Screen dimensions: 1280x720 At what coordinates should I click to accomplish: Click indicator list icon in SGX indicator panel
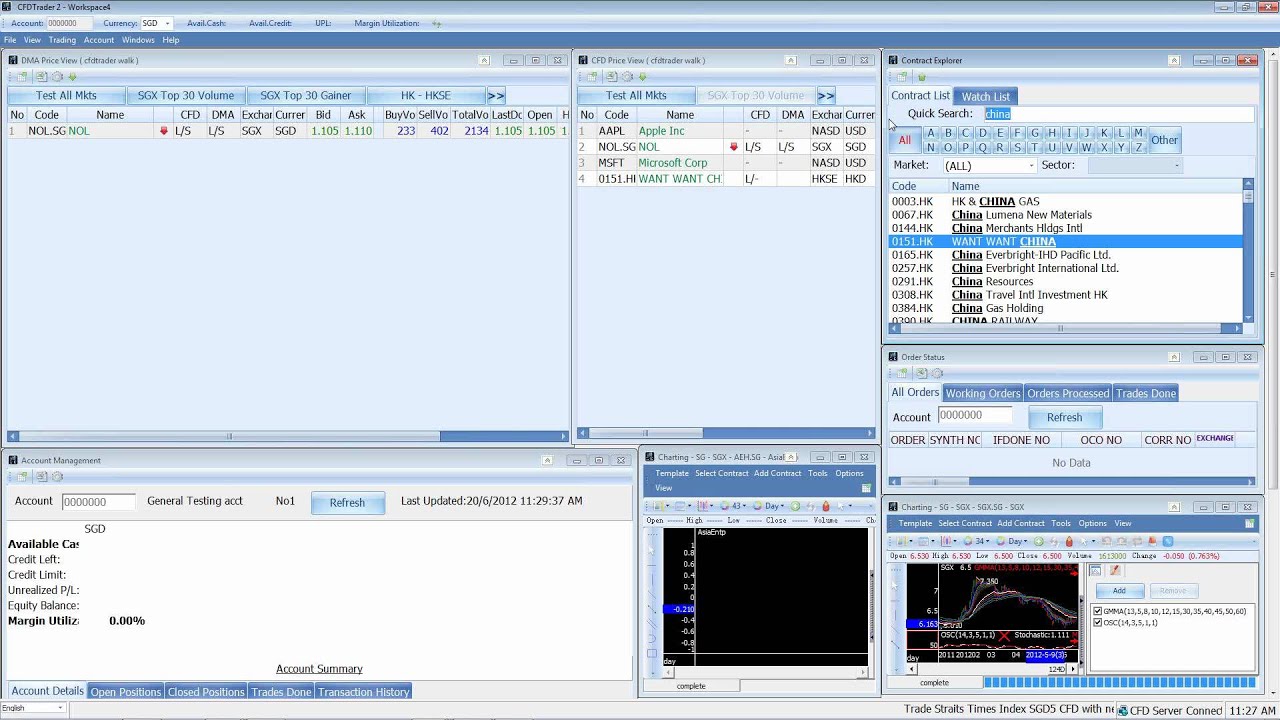pyautogui.click(x=1095, y=570)
